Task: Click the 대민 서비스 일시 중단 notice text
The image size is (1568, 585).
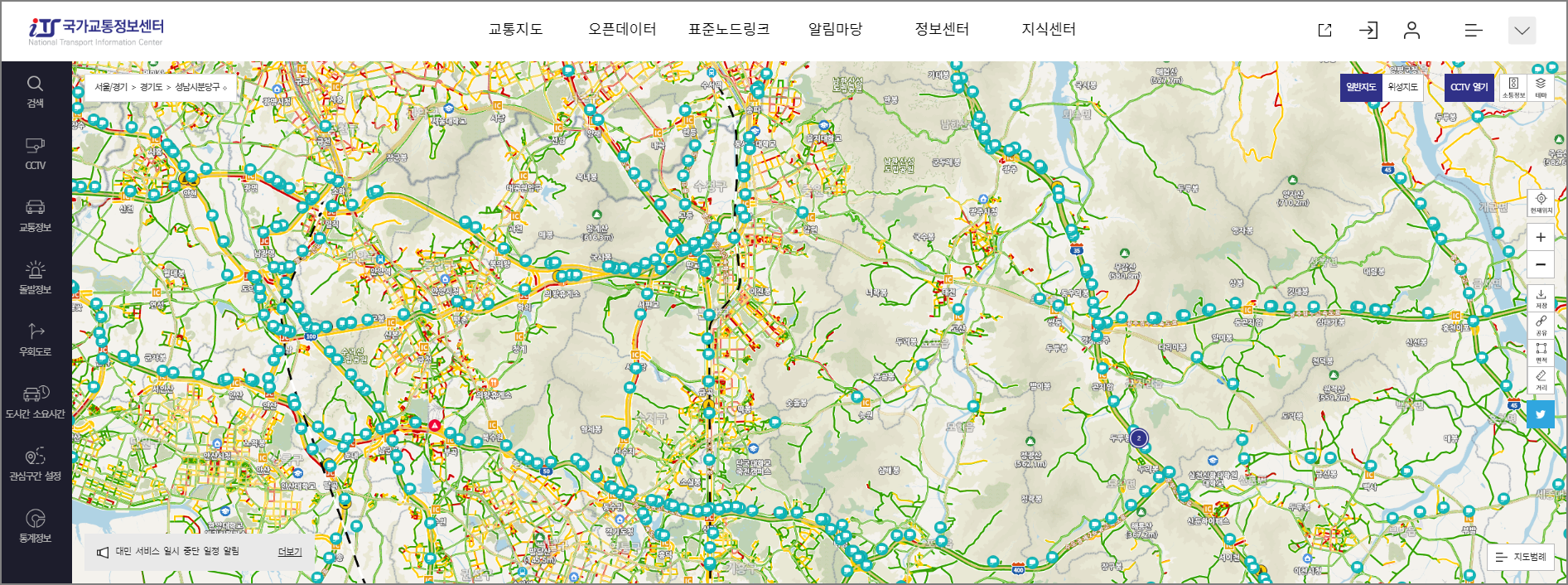Action: click(x=177, y=551)
